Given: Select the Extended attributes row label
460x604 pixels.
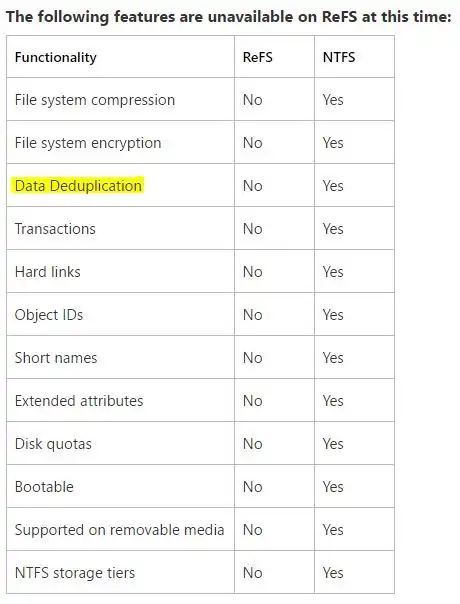Looking at the screenshot, I should [79, 401].
